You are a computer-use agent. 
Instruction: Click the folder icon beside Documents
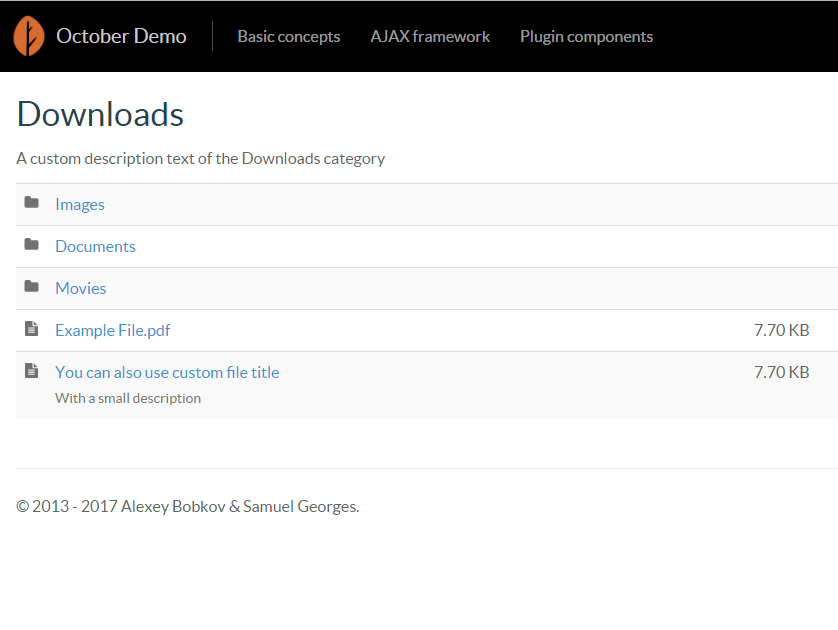point(32,244)
